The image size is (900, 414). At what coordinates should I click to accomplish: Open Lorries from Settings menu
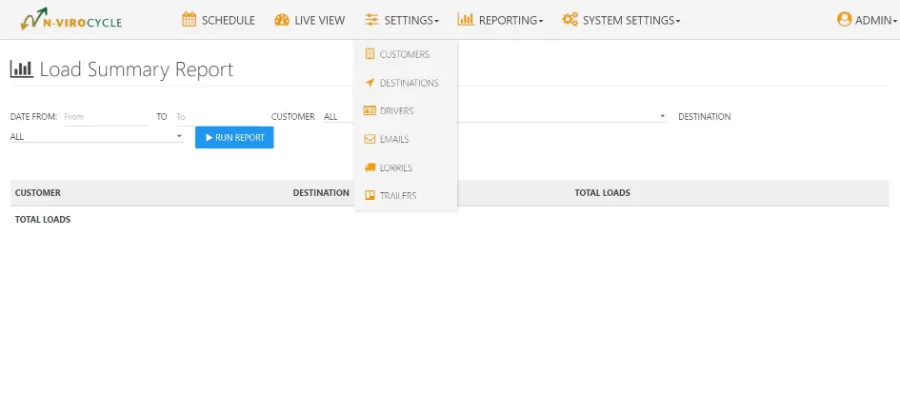(396, 168)
